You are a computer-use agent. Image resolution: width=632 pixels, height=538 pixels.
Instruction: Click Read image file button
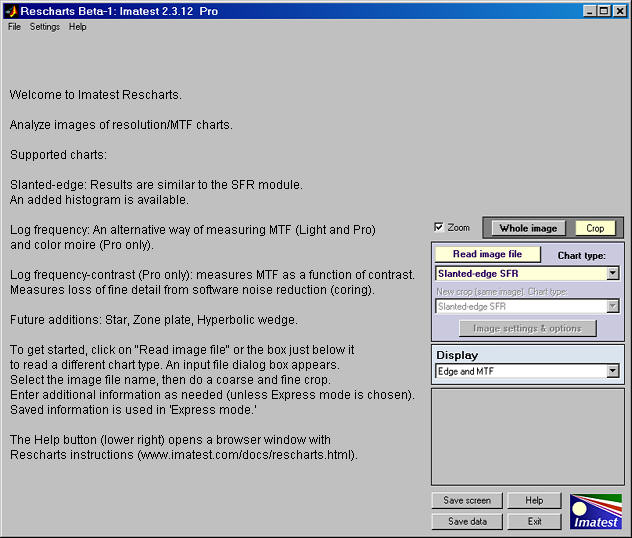point(487,254)
